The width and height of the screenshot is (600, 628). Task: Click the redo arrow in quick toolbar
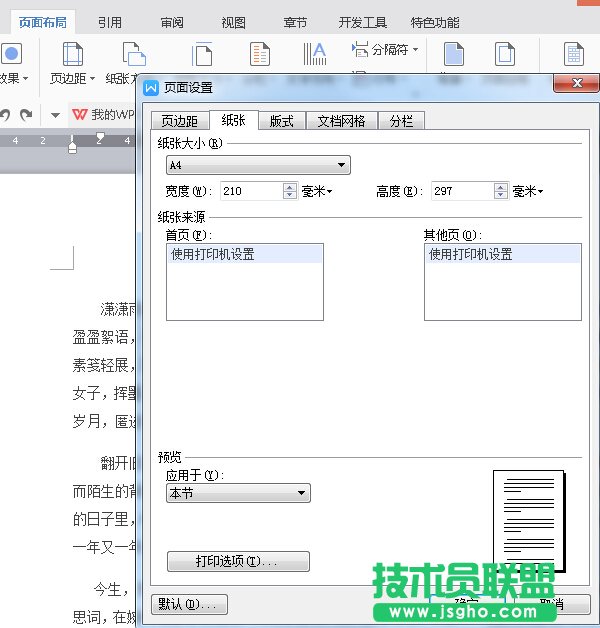[27, 115]
